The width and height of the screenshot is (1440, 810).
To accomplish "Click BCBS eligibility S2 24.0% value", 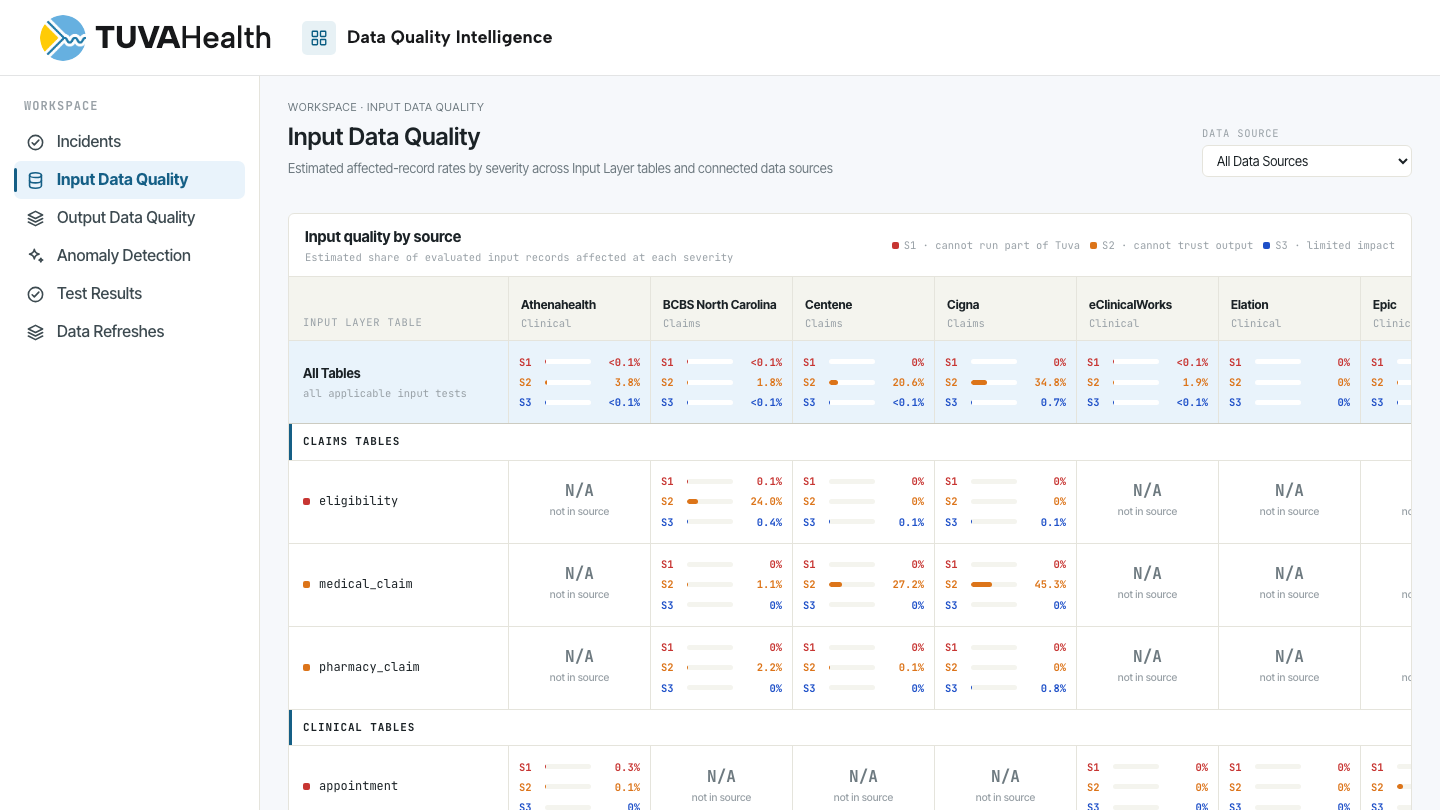I will (766, 502).
